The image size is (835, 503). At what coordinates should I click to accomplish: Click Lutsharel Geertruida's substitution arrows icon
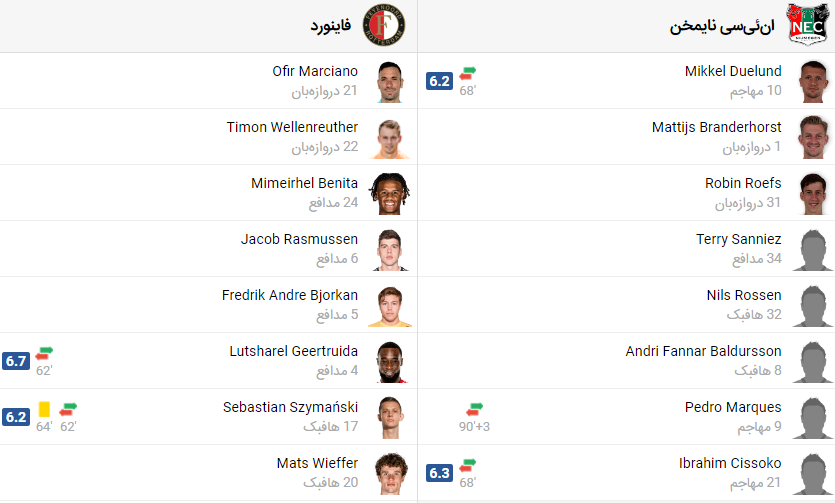[x=44, y=353]
